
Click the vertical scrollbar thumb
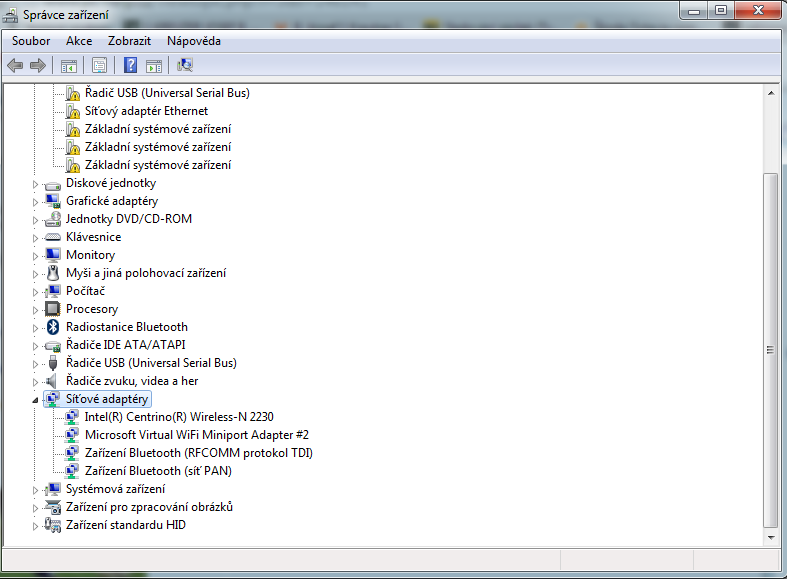point(770,350)
